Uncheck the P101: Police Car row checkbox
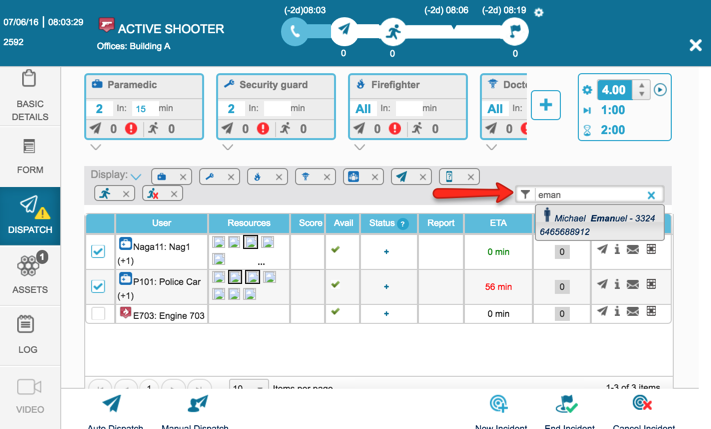Image resolution: width=711 pixels, height=429 pixels. [98, 286]
